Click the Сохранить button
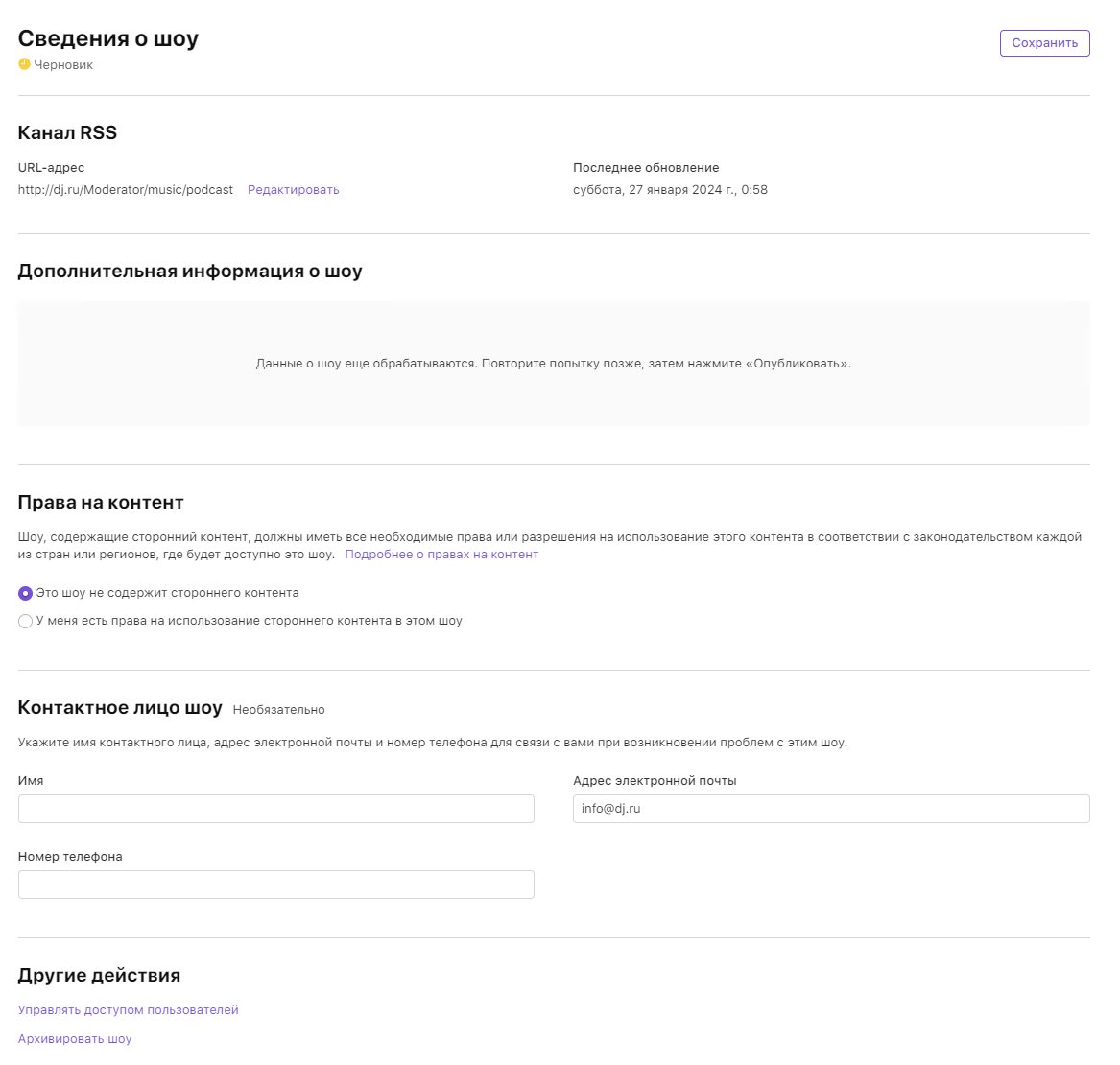1120x1065 pixels. 1044,43
